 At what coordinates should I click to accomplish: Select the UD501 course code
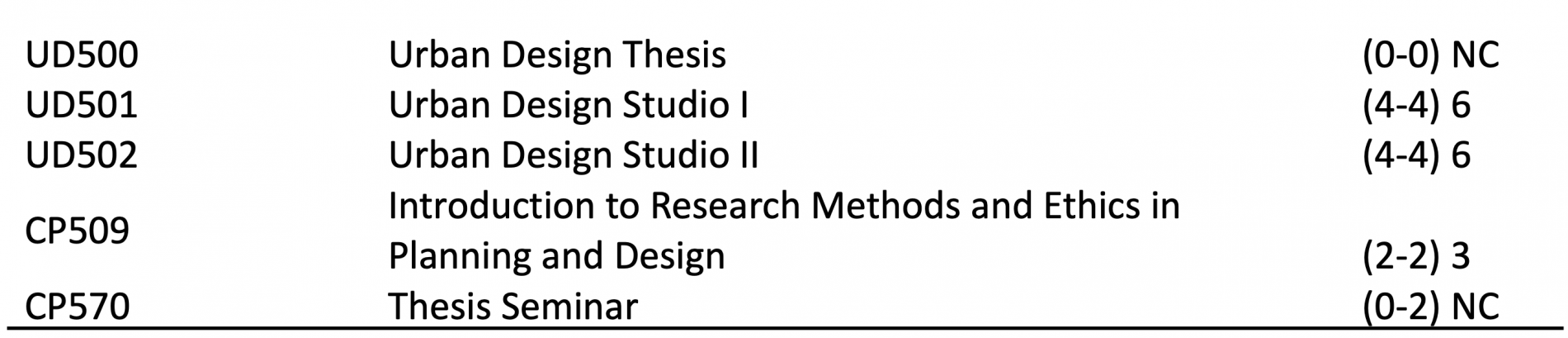(82, 106)
